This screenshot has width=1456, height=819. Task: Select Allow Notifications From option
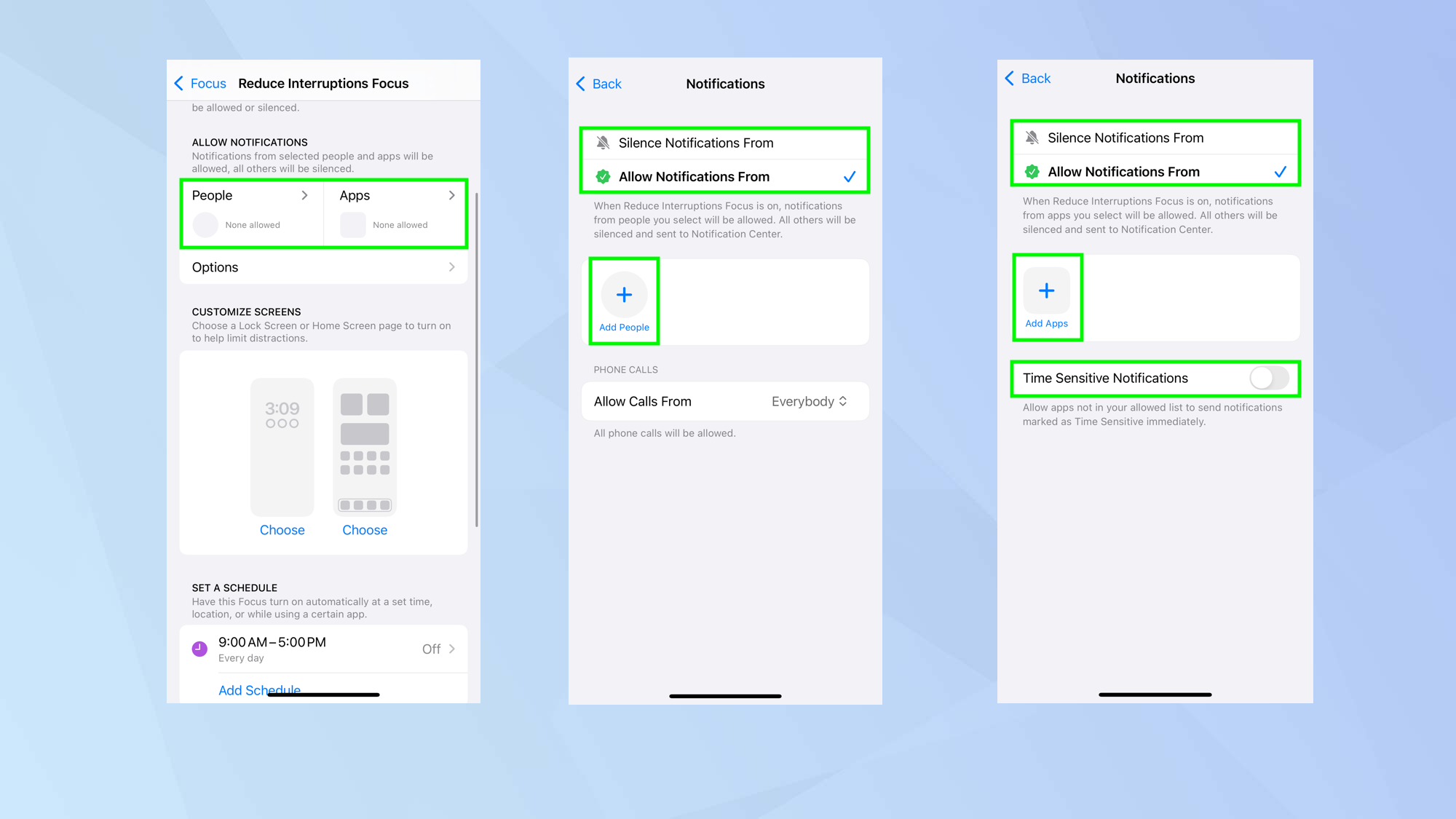[726, 177]
